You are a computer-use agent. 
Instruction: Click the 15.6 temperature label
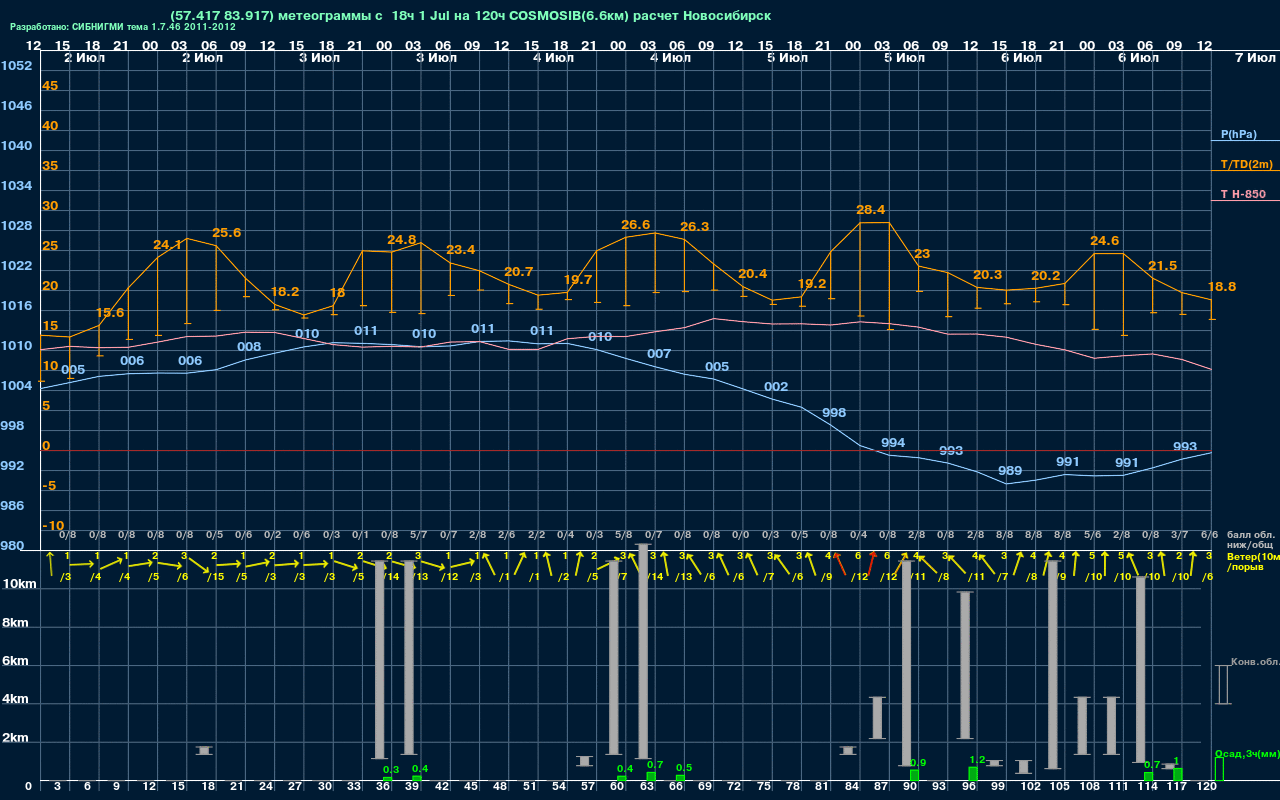click(109, 313)
